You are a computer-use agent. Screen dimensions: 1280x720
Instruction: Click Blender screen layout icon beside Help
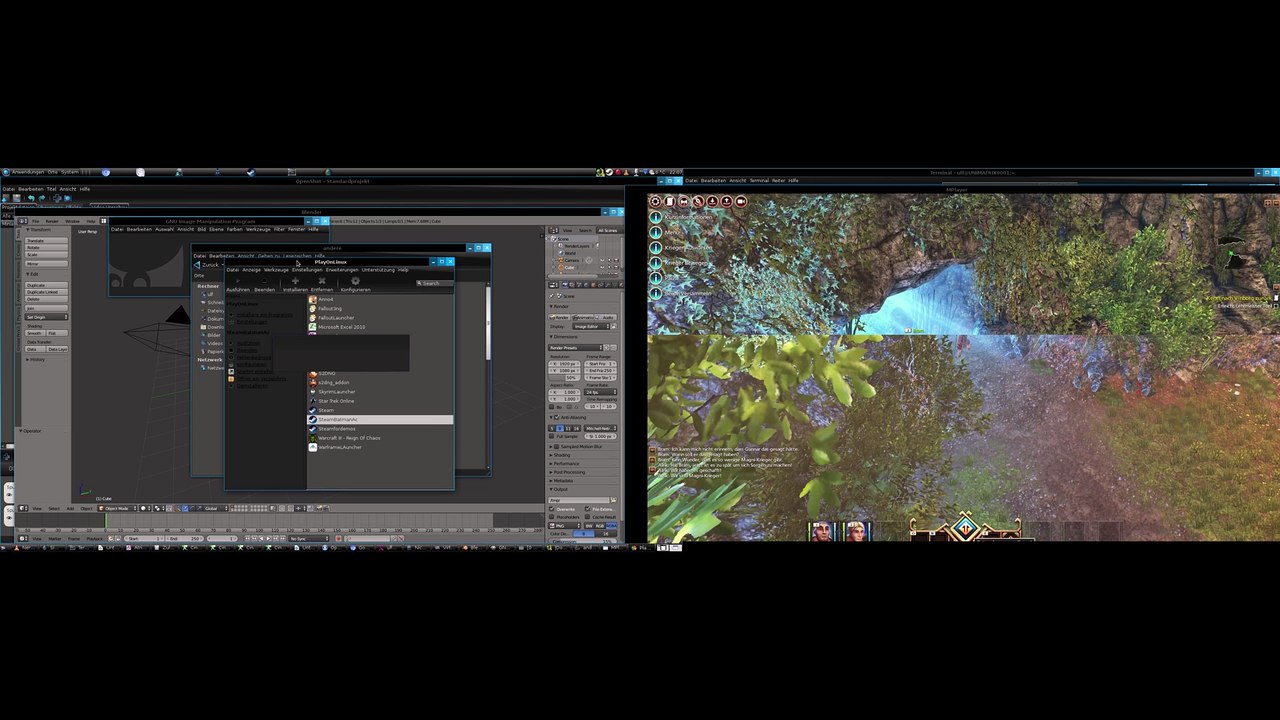click(103, 221)
